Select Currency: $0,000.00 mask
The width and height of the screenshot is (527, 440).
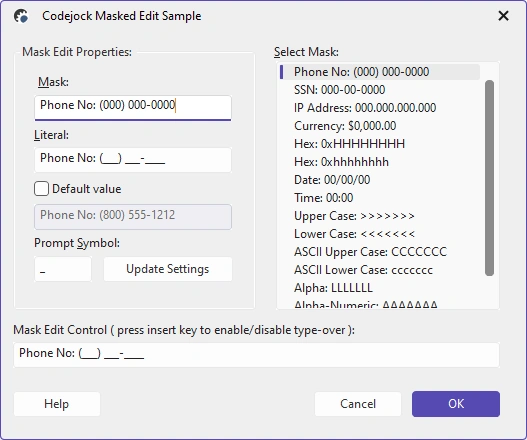(x=380, y=126)
